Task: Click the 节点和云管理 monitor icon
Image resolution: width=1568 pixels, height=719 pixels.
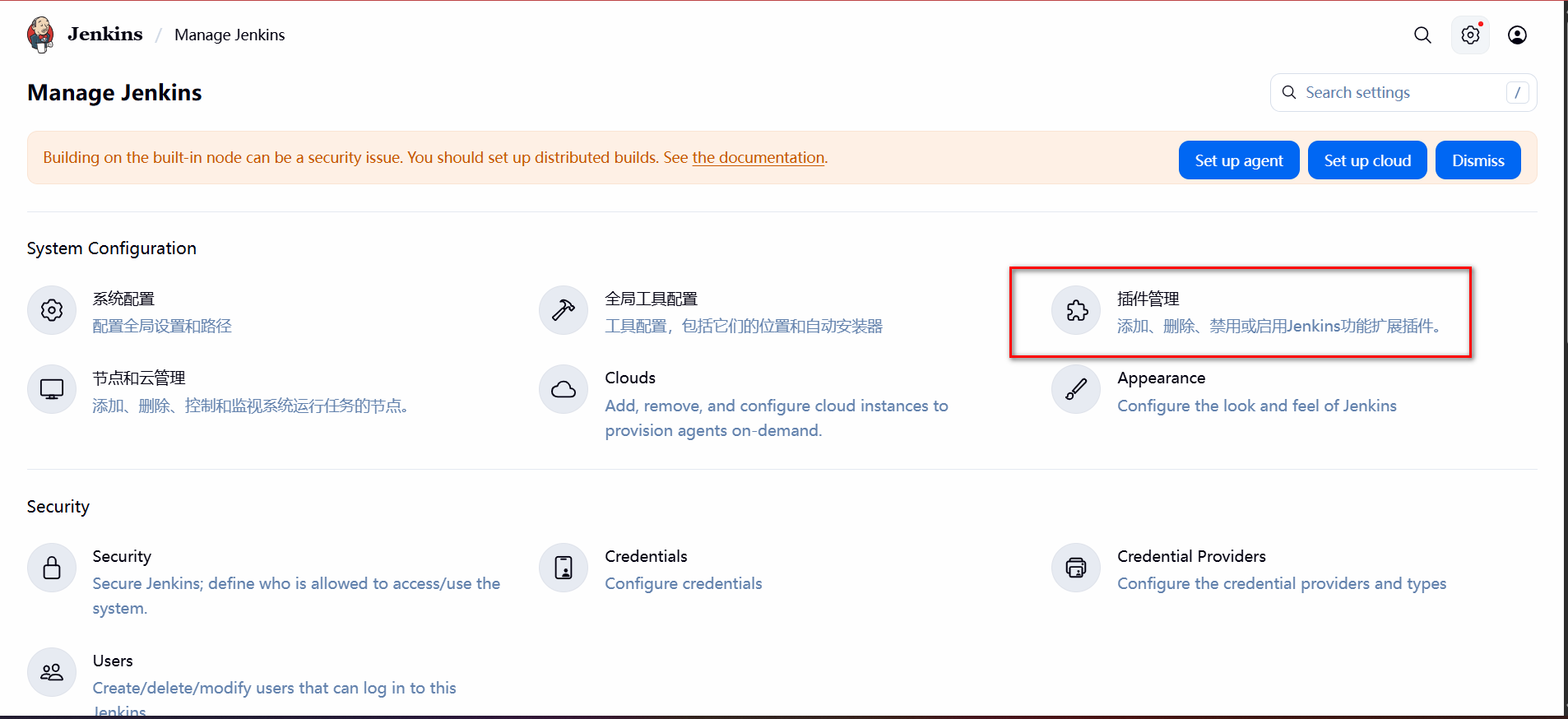Action: tap(52, 389)
